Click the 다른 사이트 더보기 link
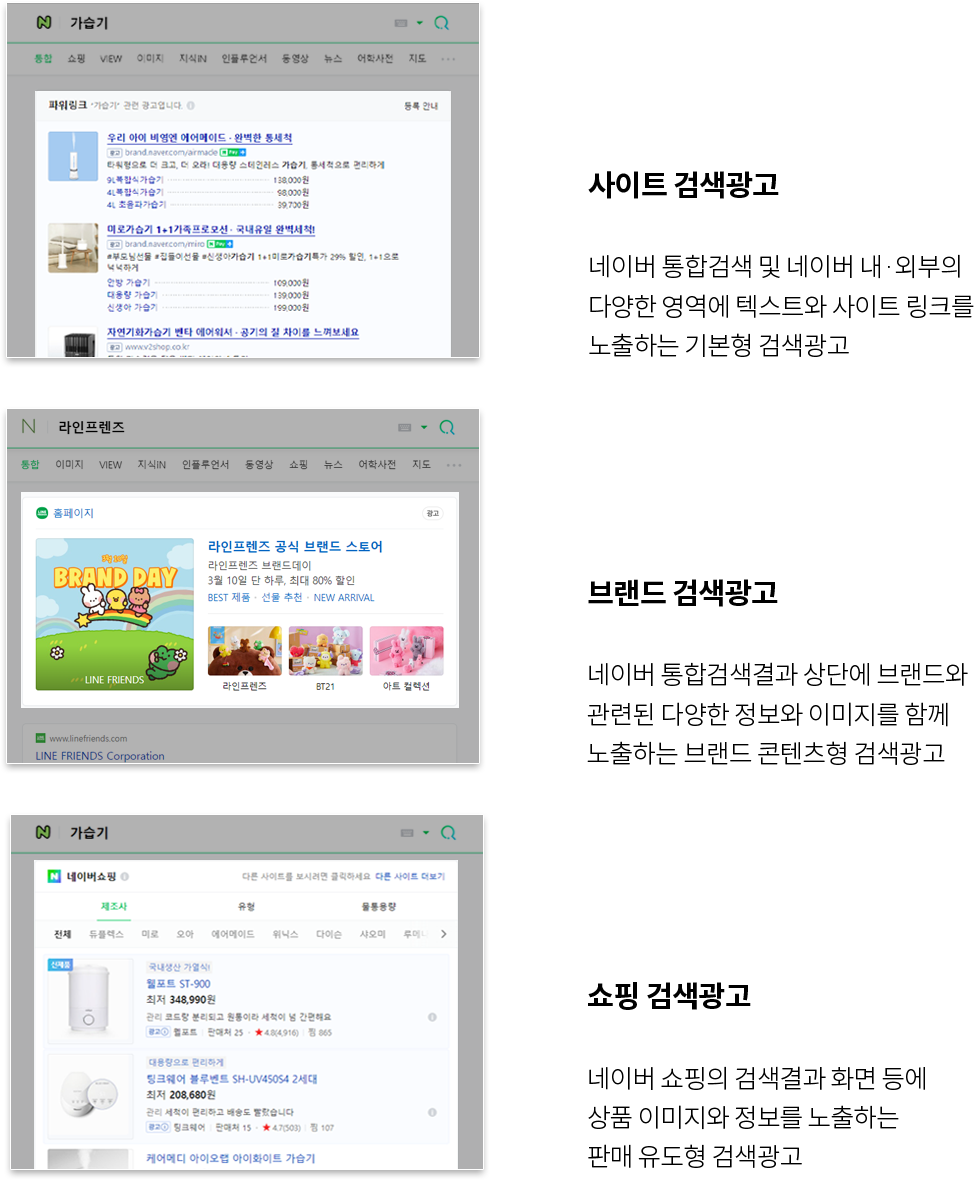This screenshot has width=974, height=1180. tap(410, 877)
